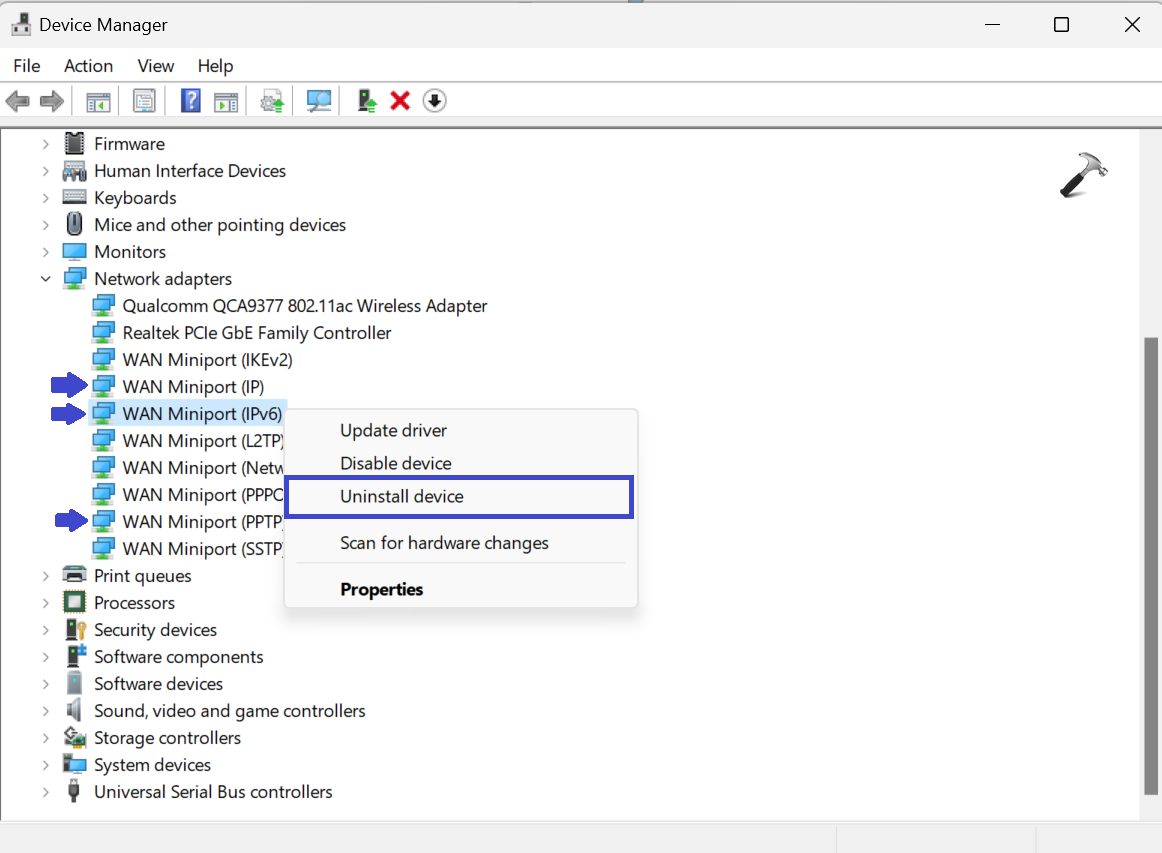Viewport: 1162px width, 853px height.
Task: Select Qualcomm QCA9377 Wireless Adapter
Action: pyautogui.click(x=304, y=306)
